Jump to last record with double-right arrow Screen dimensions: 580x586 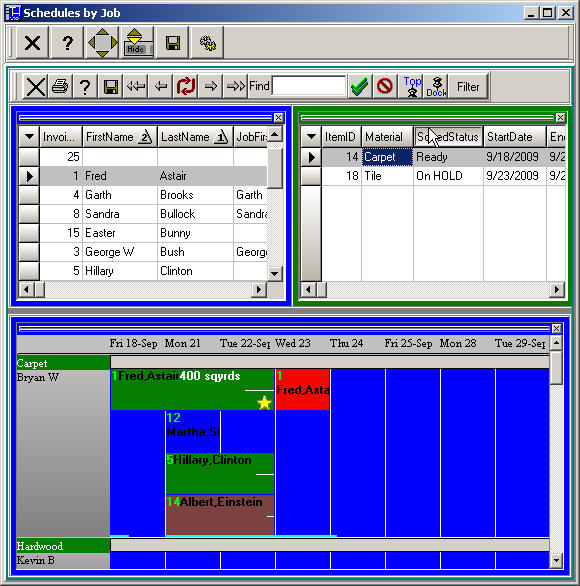(x=235, y=87)
